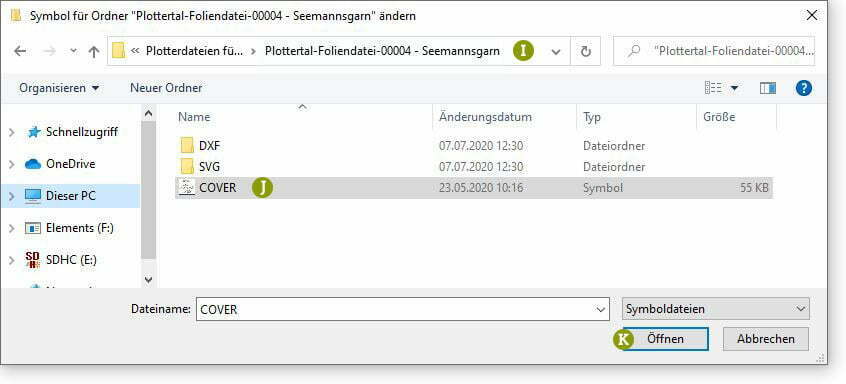The image size is (846, 384).
Task: Select Dieser PC in navigation pane
Action: click(x=71, y=196)
